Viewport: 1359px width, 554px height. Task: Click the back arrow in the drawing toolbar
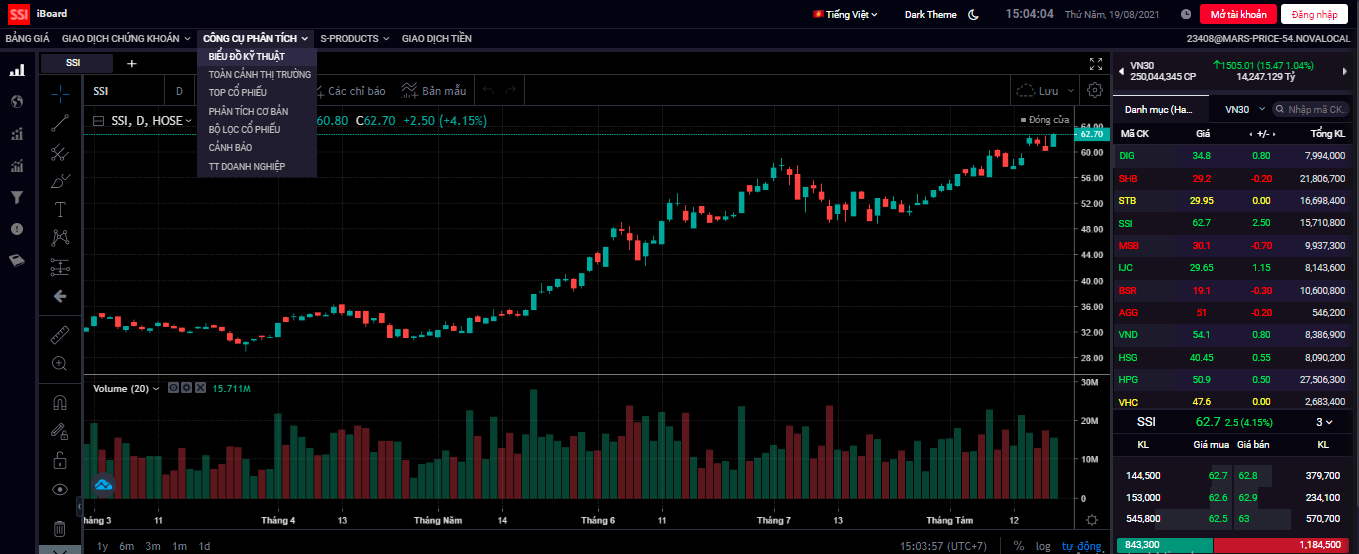[x=60, y=296]
